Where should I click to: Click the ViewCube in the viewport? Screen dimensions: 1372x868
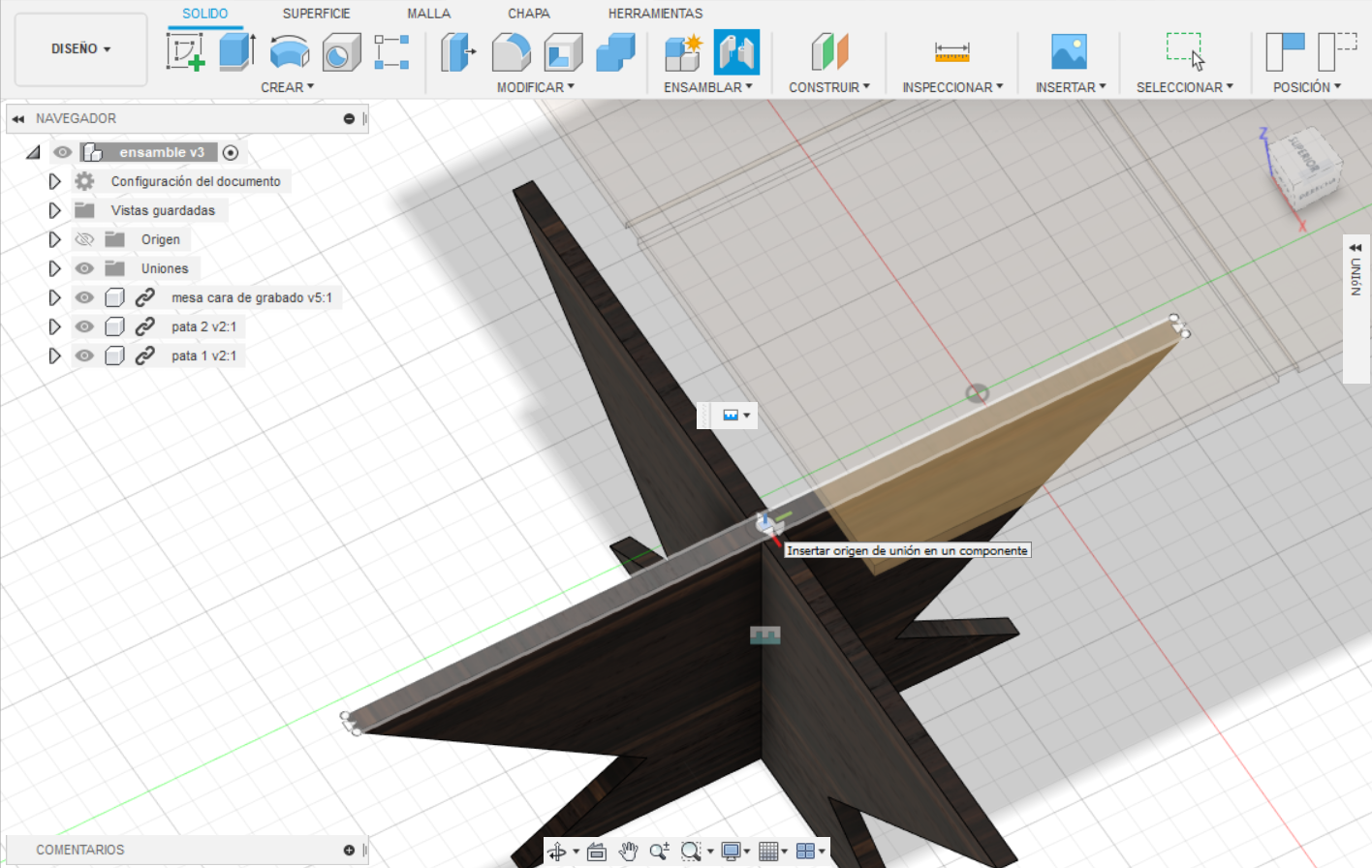[x=1307, y=170]
